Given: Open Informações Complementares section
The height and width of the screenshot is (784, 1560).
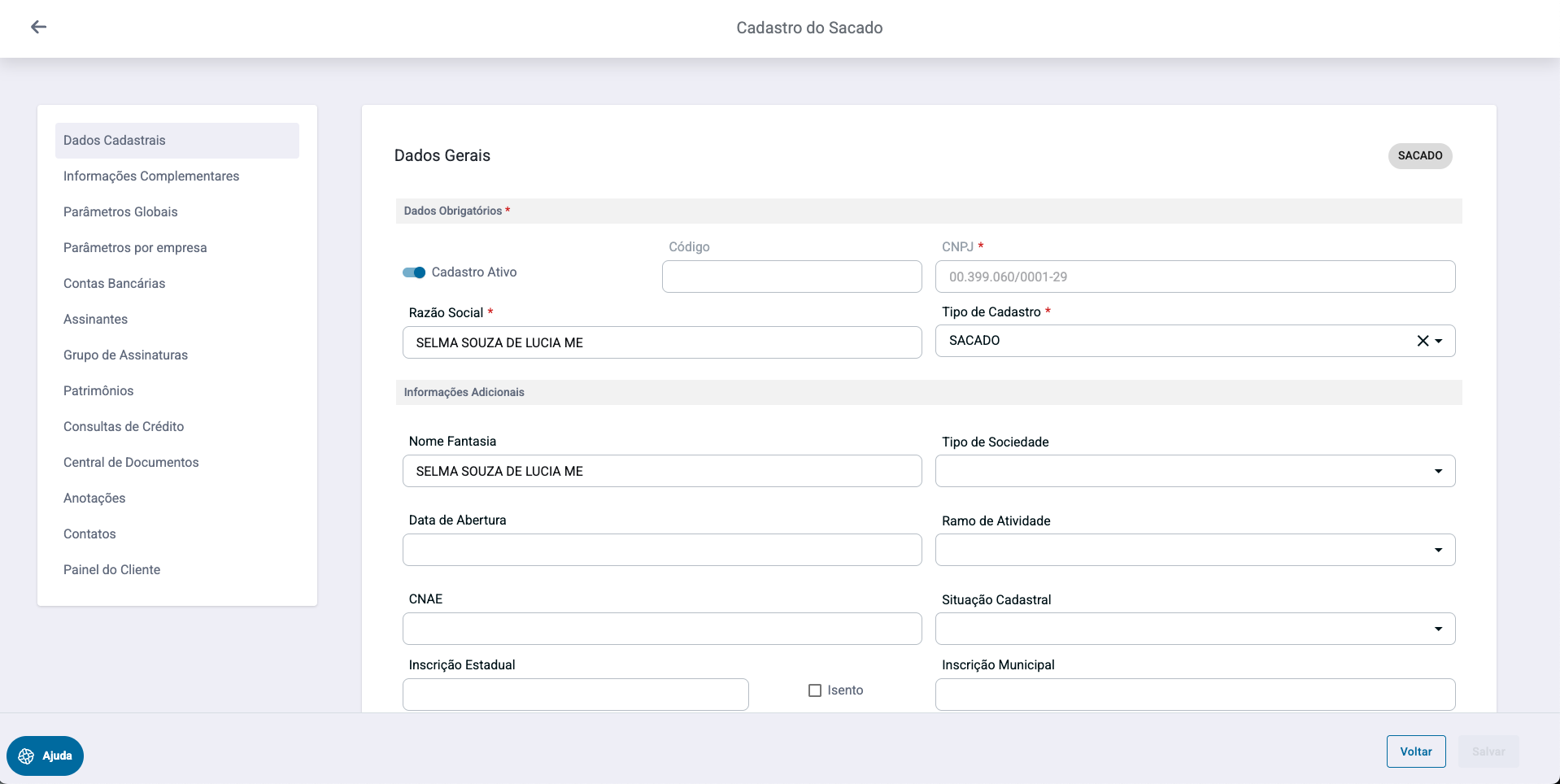Looking at the screenshot, I should pyautogui.click(x=151, y=176).
